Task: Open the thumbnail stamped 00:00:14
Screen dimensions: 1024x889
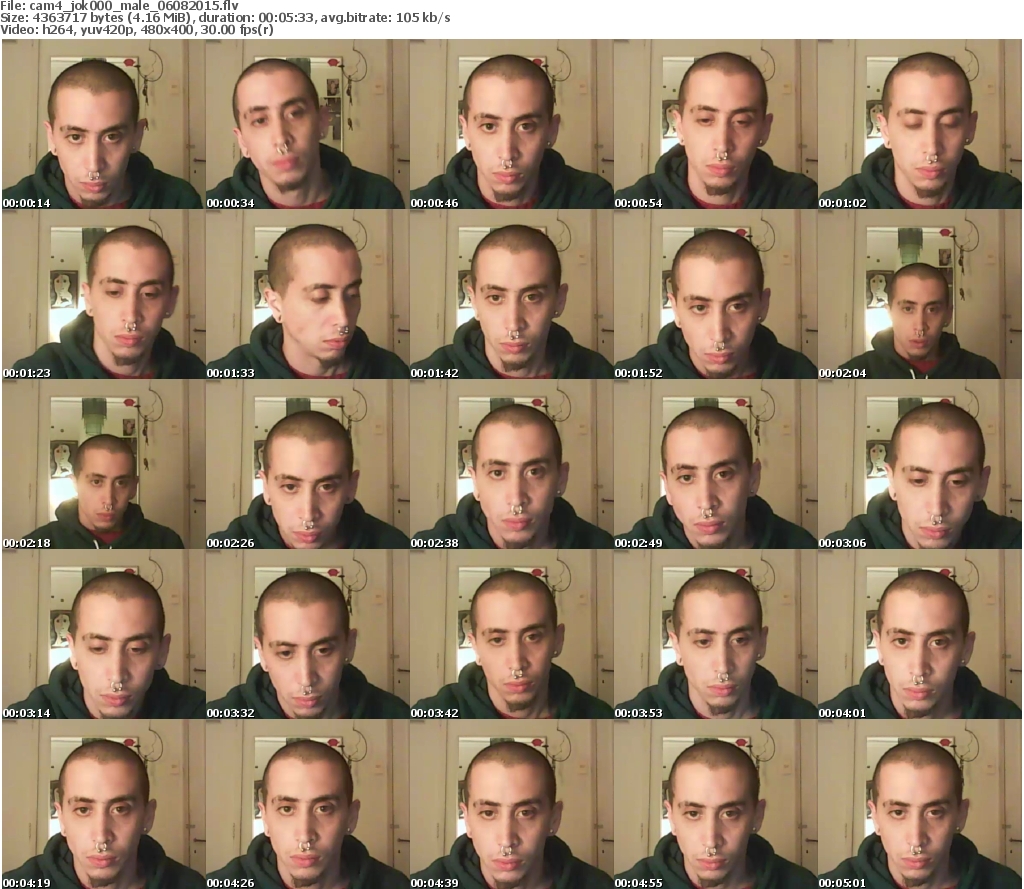Action: tap(103, 124)
